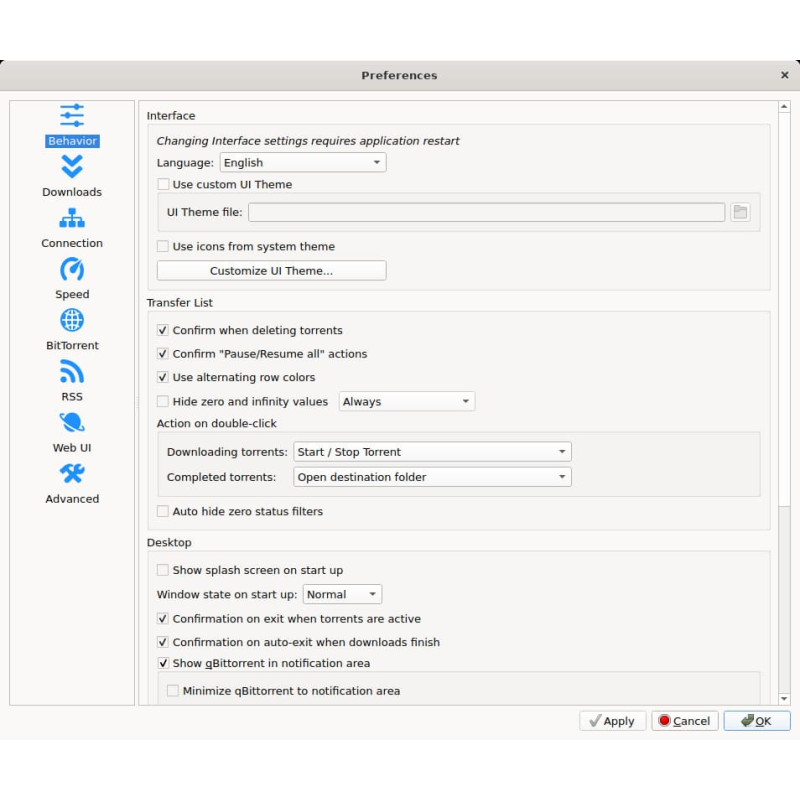The image size is (800, 800).
Task: Click the Customize UI Theme button
Action: [271, 270]
